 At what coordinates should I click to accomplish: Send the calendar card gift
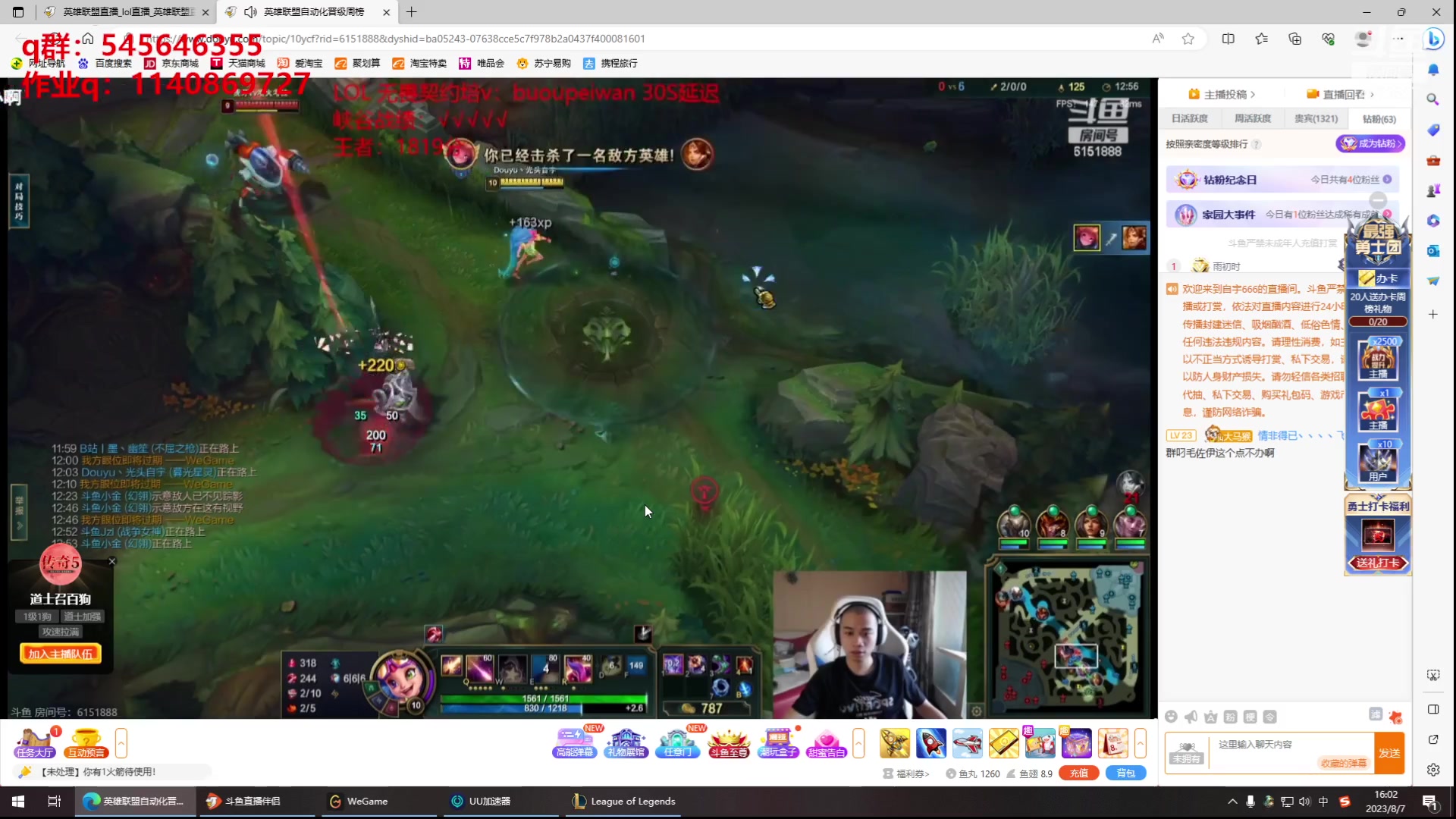(1112, 743)
